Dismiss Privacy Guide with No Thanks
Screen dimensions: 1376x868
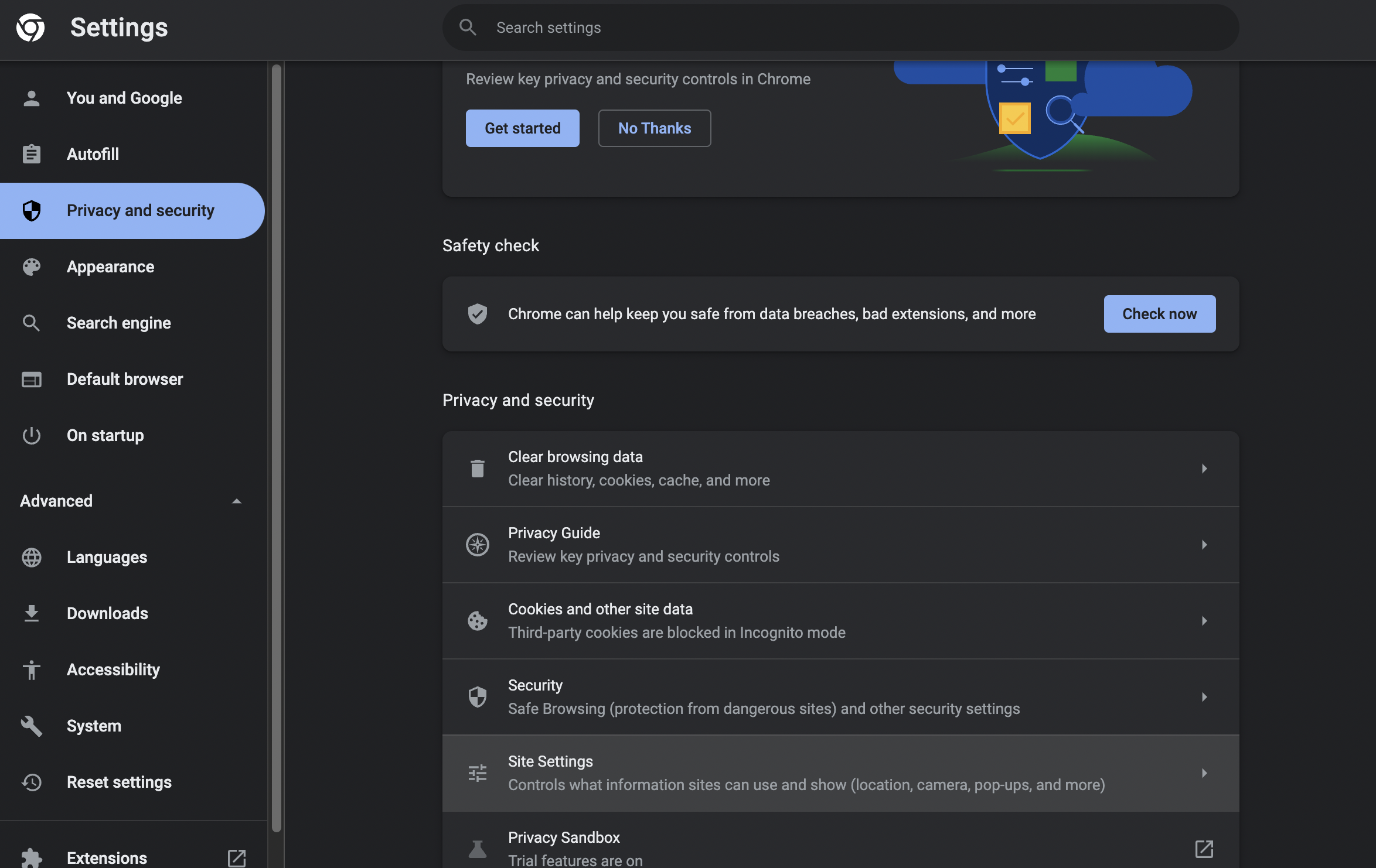655,128
